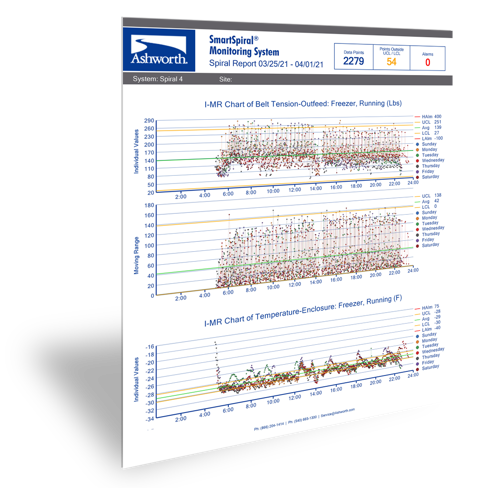This screenshot has height=488, width=500.
Task: Click Wednesday marker in Moving Range legend
Action: tap(417, 229)
